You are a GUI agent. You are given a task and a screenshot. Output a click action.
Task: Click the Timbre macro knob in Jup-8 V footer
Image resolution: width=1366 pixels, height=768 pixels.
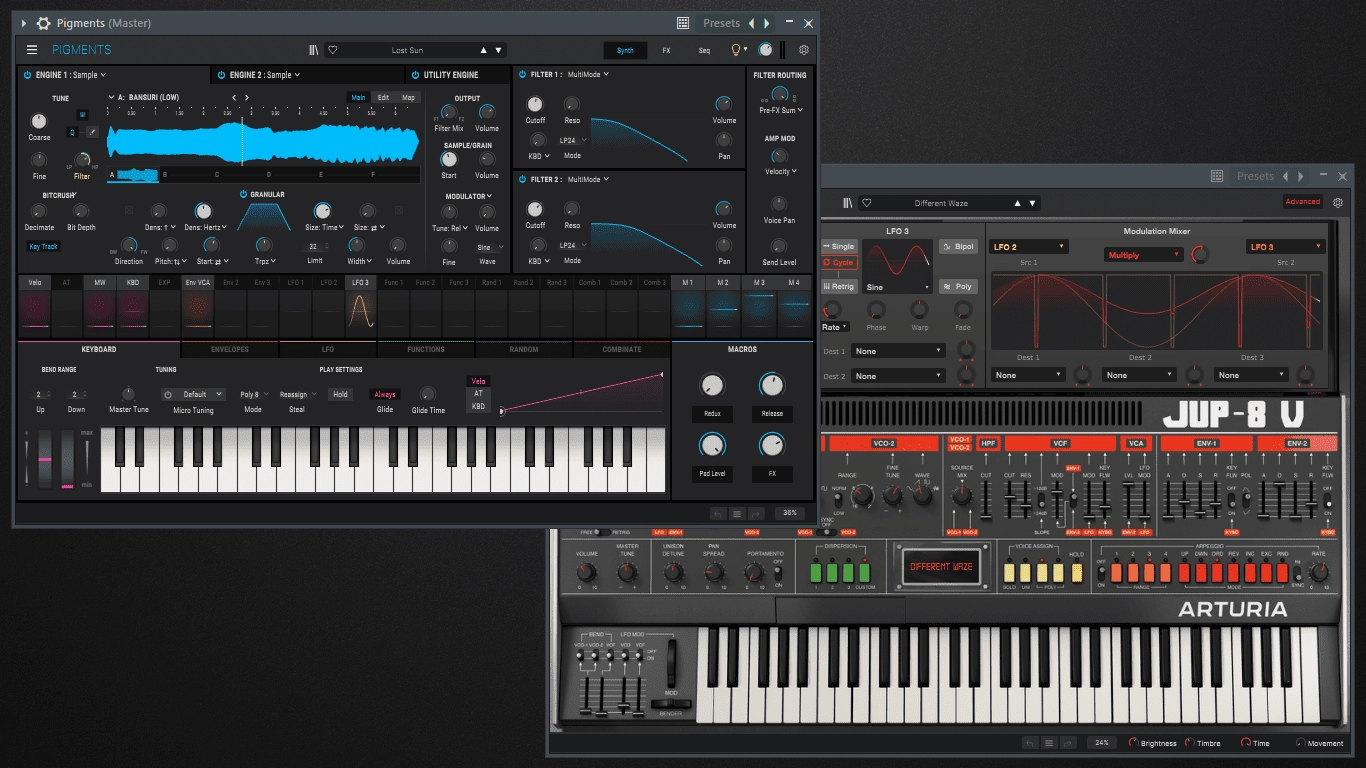point(1190,743)
